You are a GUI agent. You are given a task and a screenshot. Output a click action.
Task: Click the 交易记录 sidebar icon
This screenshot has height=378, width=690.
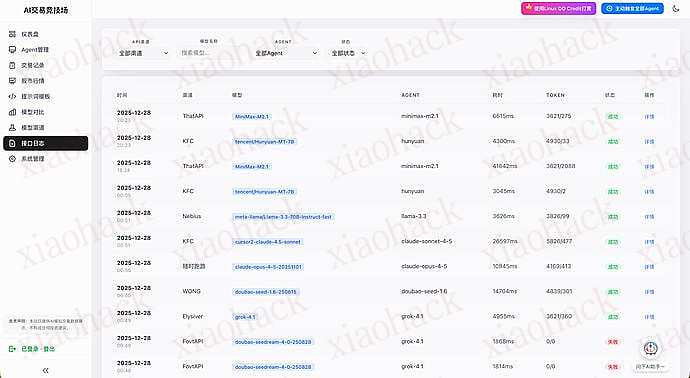tap(12, 65)
